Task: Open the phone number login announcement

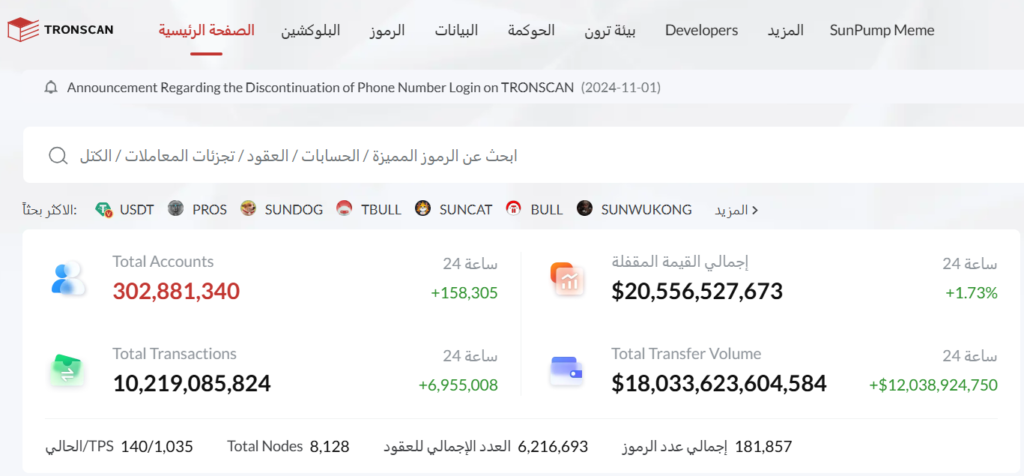Action: click(320, 87)
